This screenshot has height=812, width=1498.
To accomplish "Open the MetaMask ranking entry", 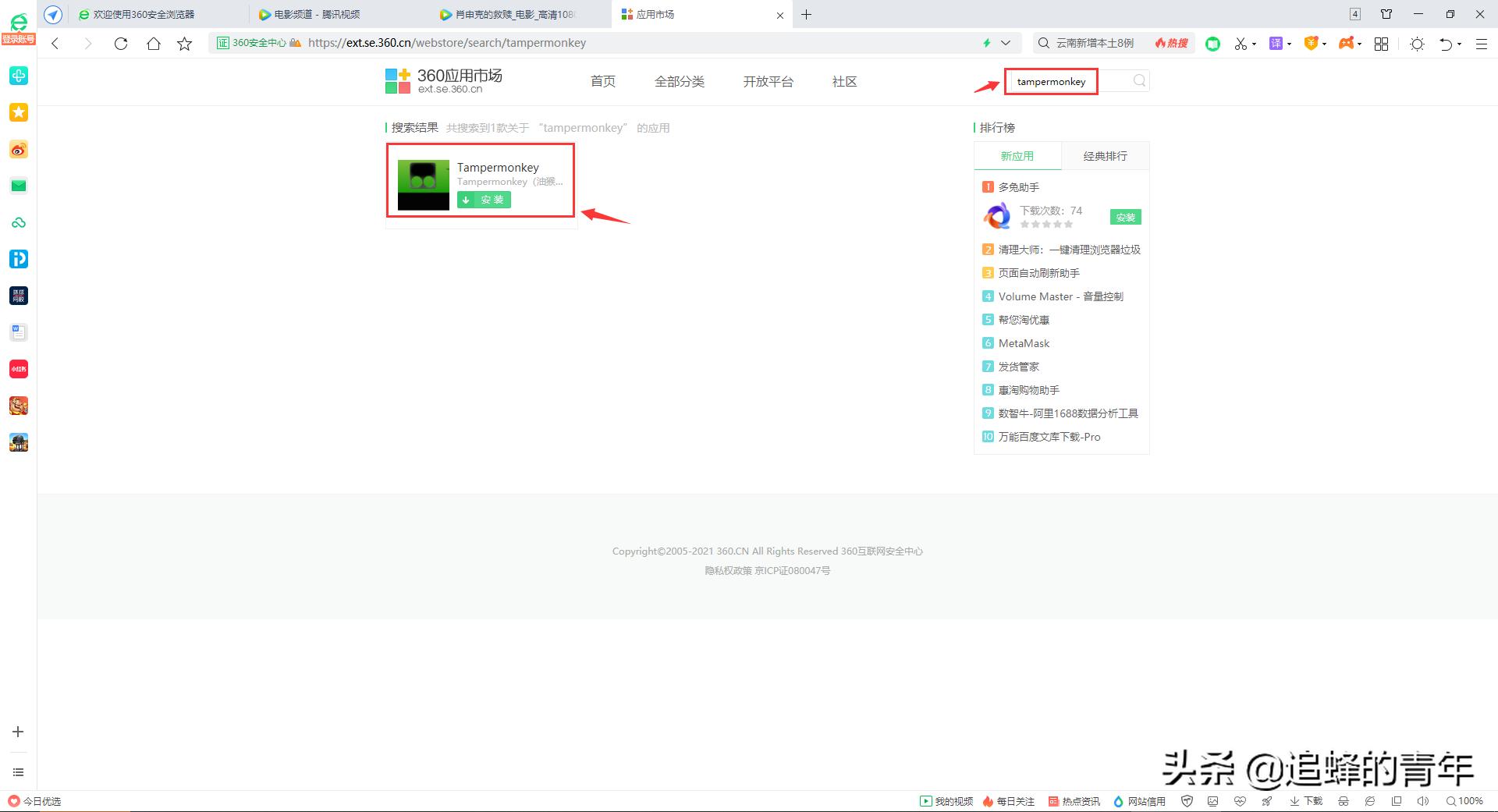I will [x=1024, y=343].
